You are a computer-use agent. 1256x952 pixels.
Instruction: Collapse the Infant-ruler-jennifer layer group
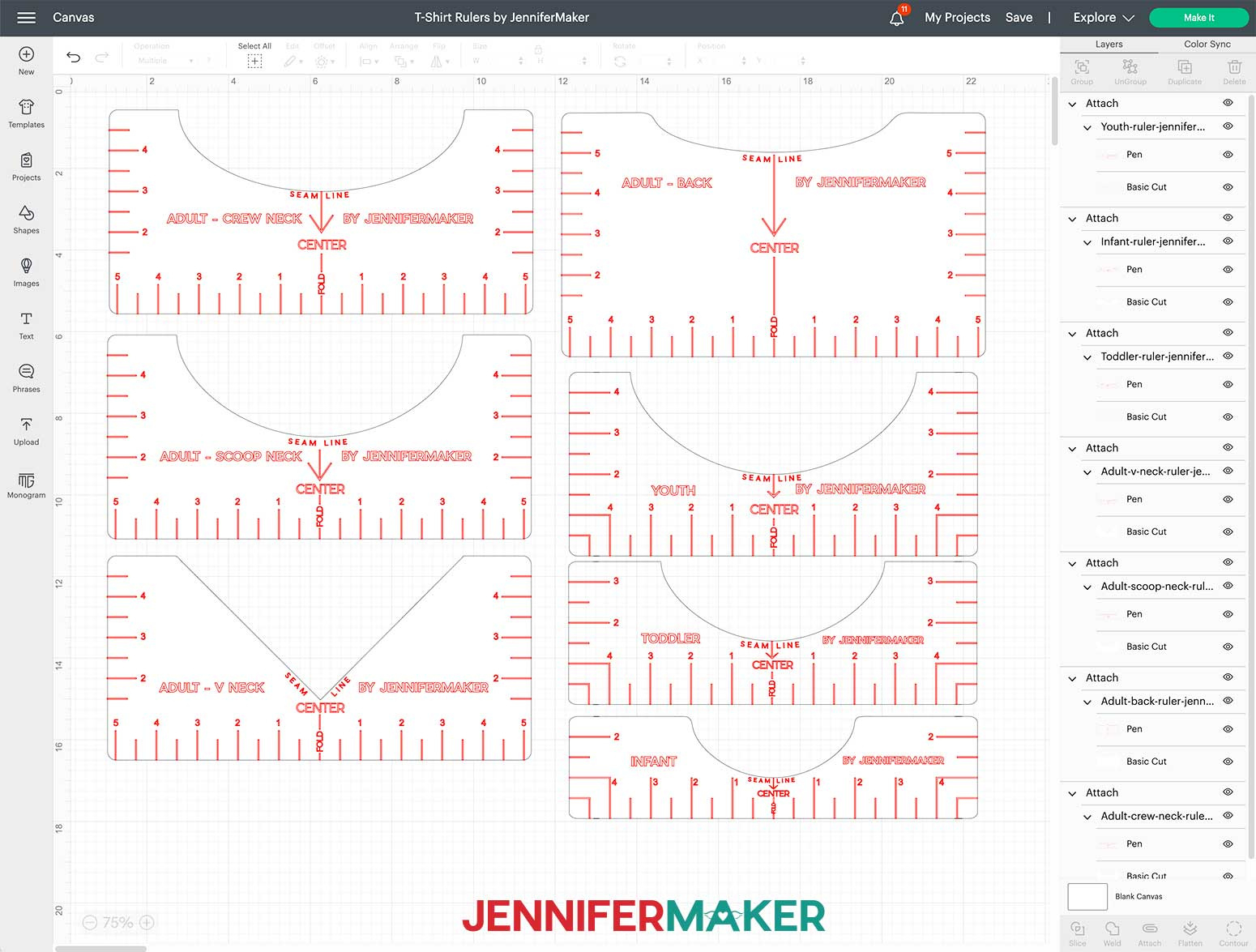coord(1089,241)
